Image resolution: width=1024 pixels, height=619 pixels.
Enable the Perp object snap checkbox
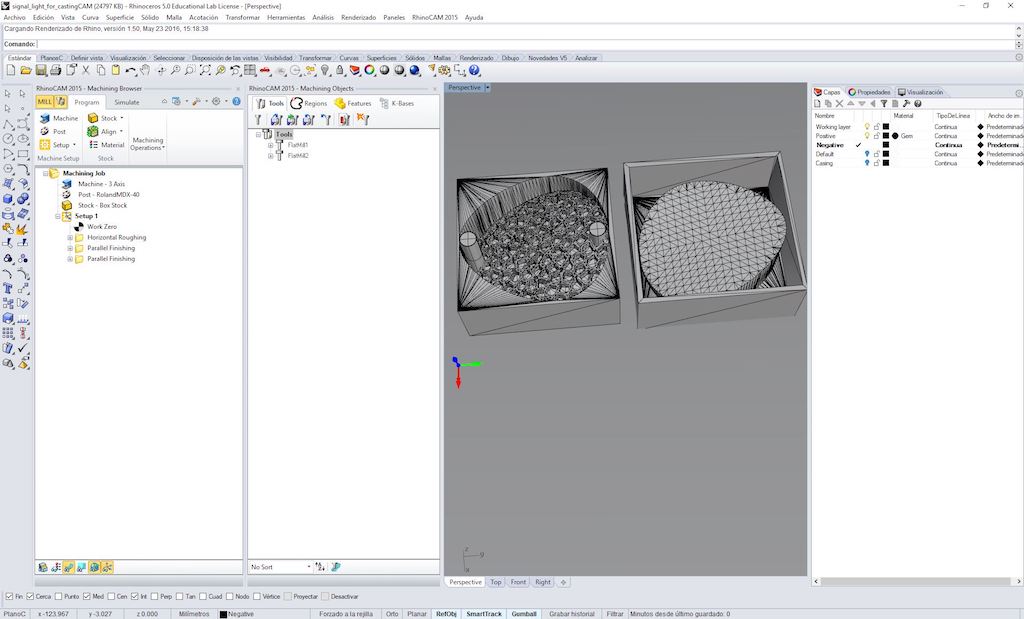point(155,596)
